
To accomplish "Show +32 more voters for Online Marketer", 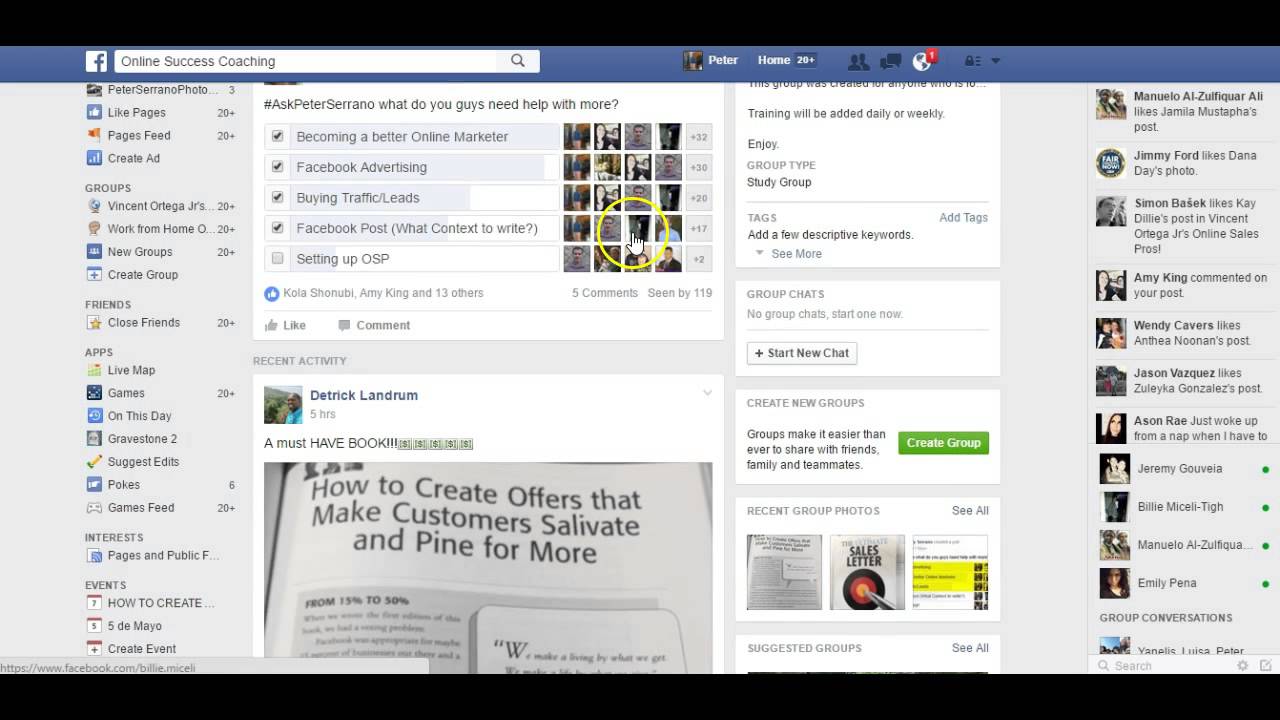I will [698, 137].
